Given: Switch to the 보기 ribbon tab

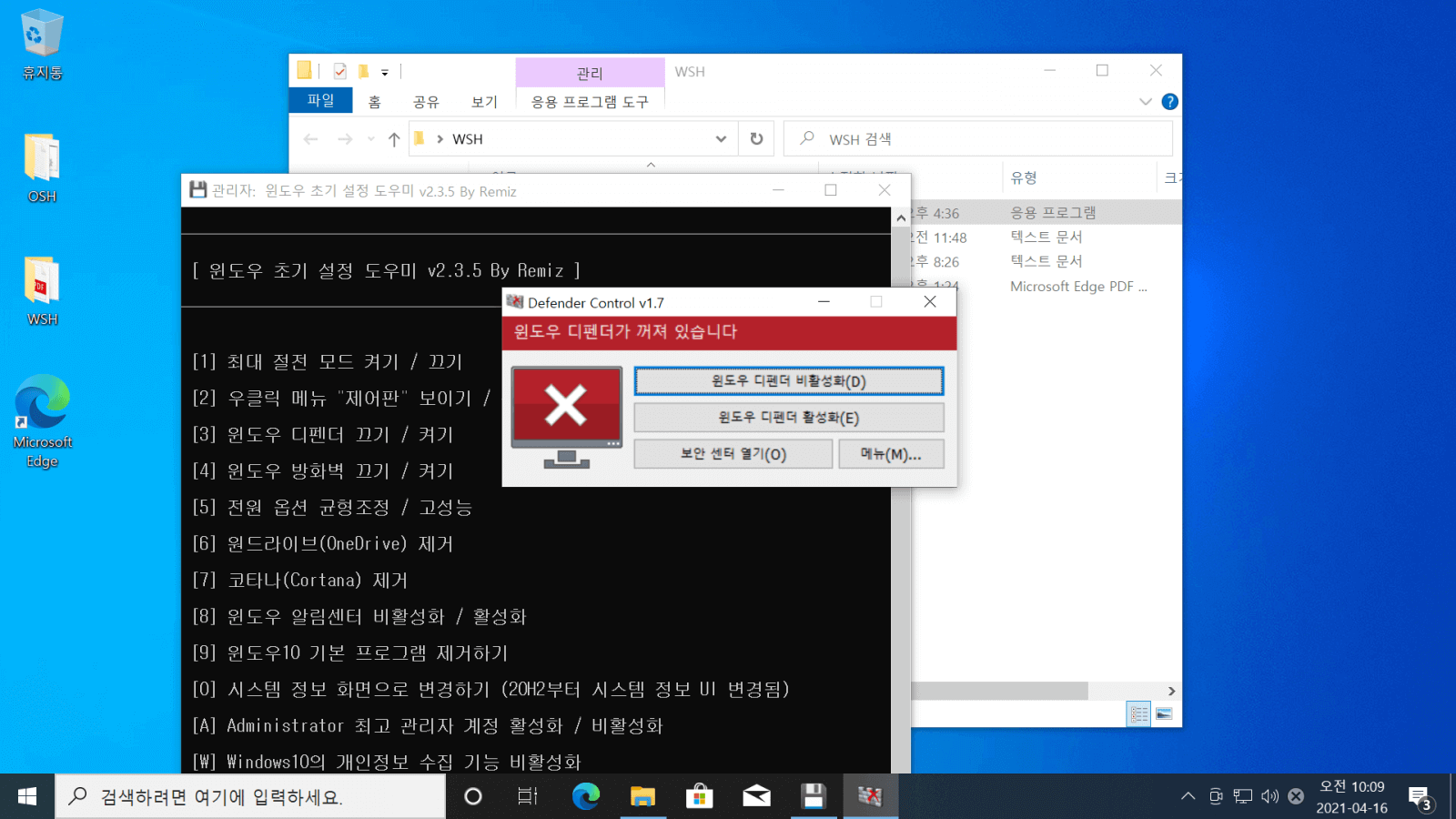Looking at the screenshot, I should (x=484, y=102).
